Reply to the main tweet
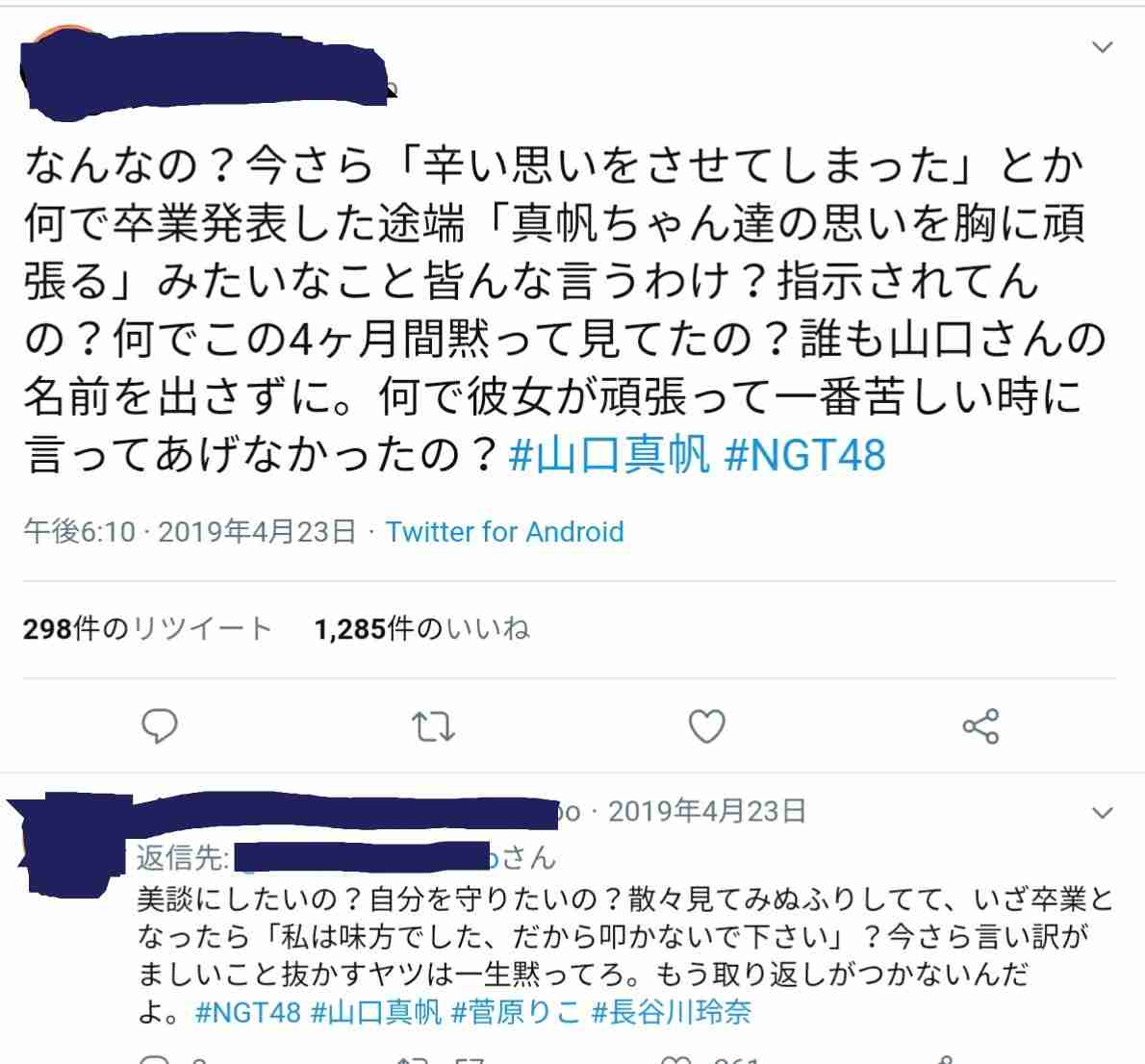The width and height of the screenshot is (1145, 1064). click(159, 726)
